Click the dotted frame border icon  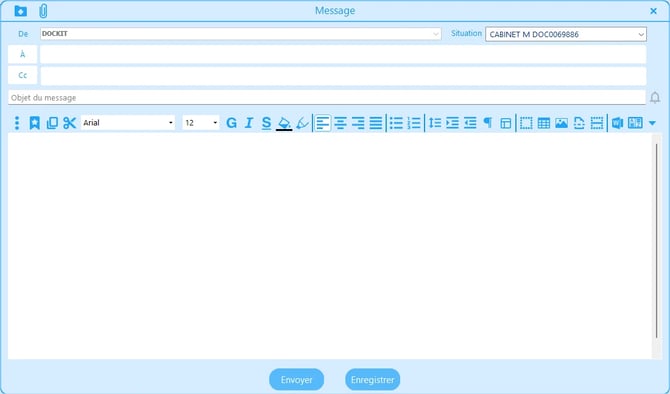coord(526,123)
